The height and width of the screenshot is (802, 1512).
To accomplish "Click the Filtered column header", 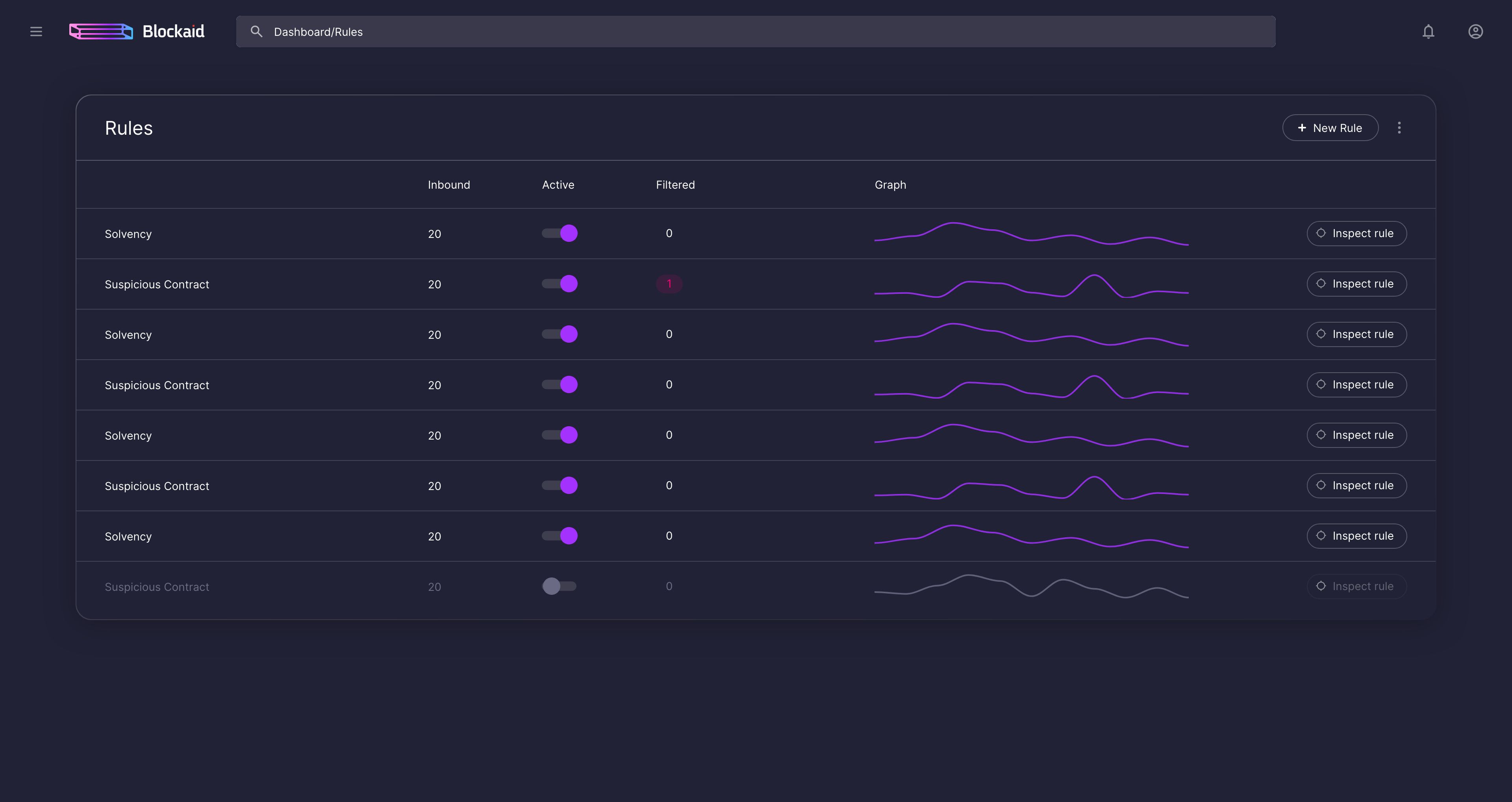I will click(675, 185).
